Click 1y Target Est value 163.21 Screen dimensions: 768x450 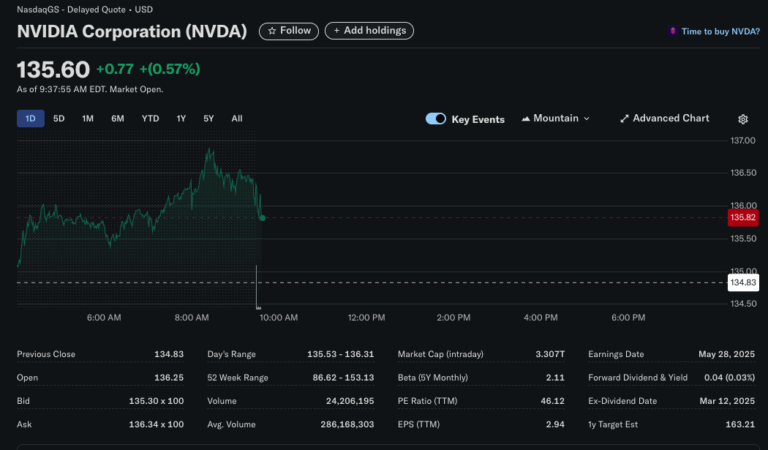pos(740,425)
